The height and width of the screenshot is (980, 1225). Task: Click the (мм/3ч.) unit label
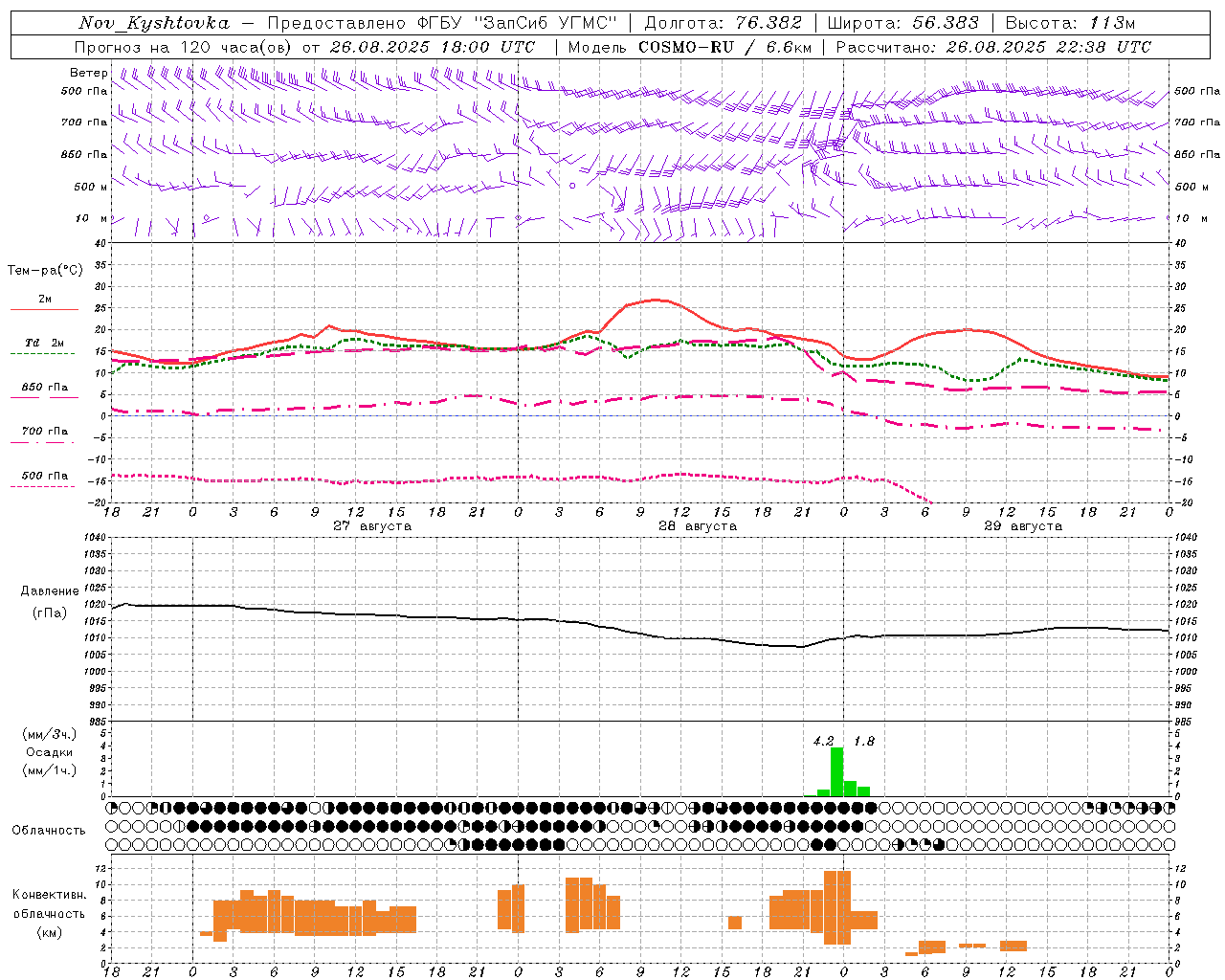(49, 735)
